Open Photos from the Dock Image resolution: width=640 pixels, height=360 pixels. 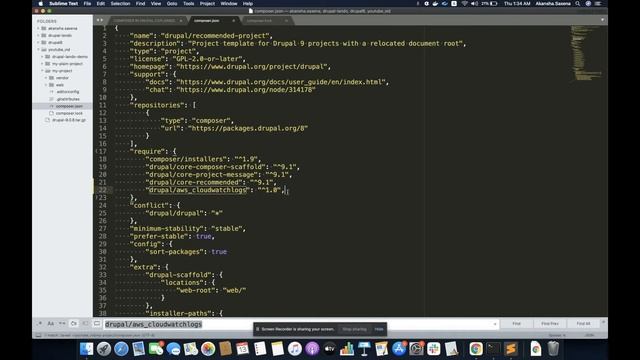pyautogui.click(x=208, y=349)
